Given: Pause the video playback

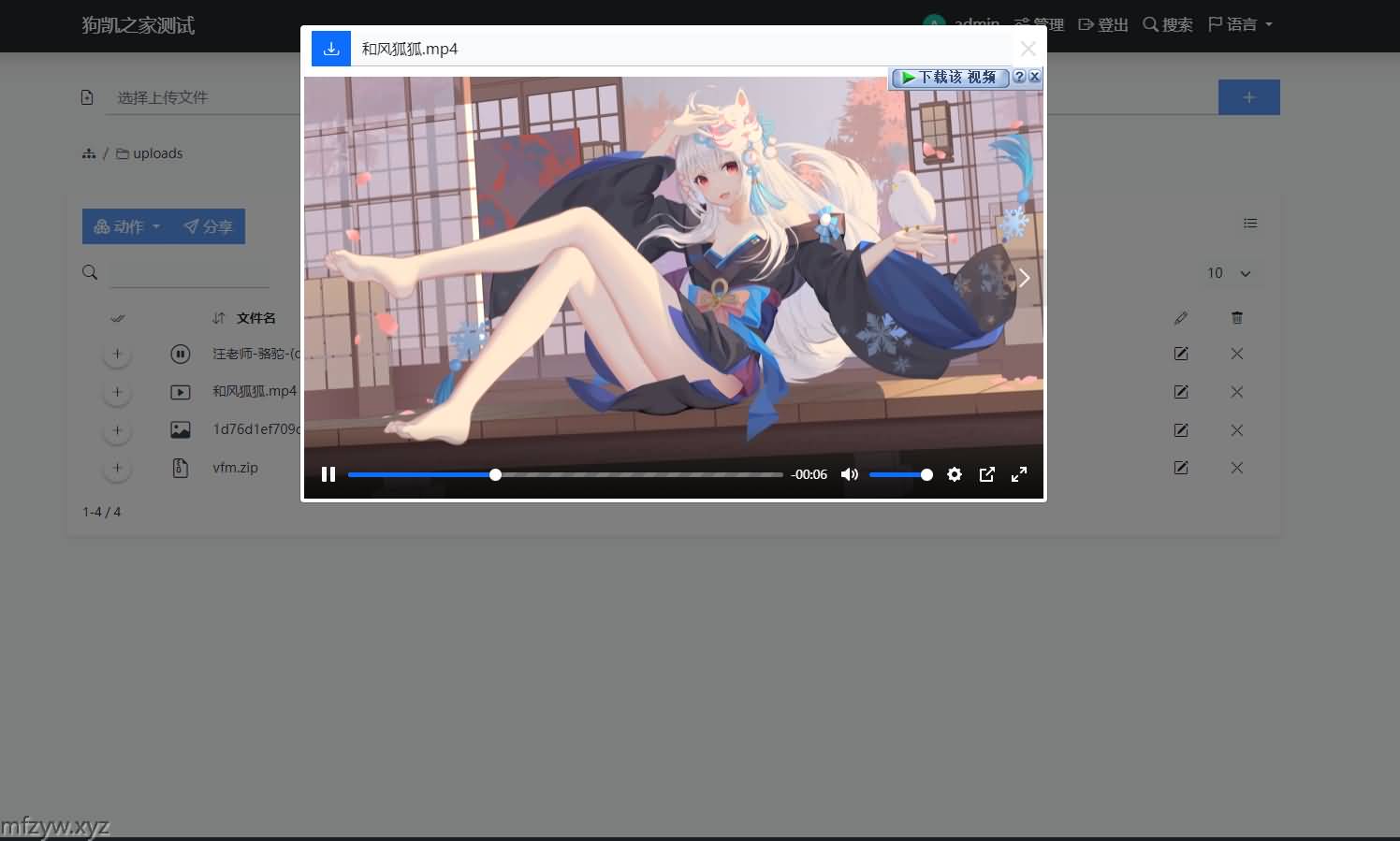Looking at the screenshot, I should pos(328,474).
